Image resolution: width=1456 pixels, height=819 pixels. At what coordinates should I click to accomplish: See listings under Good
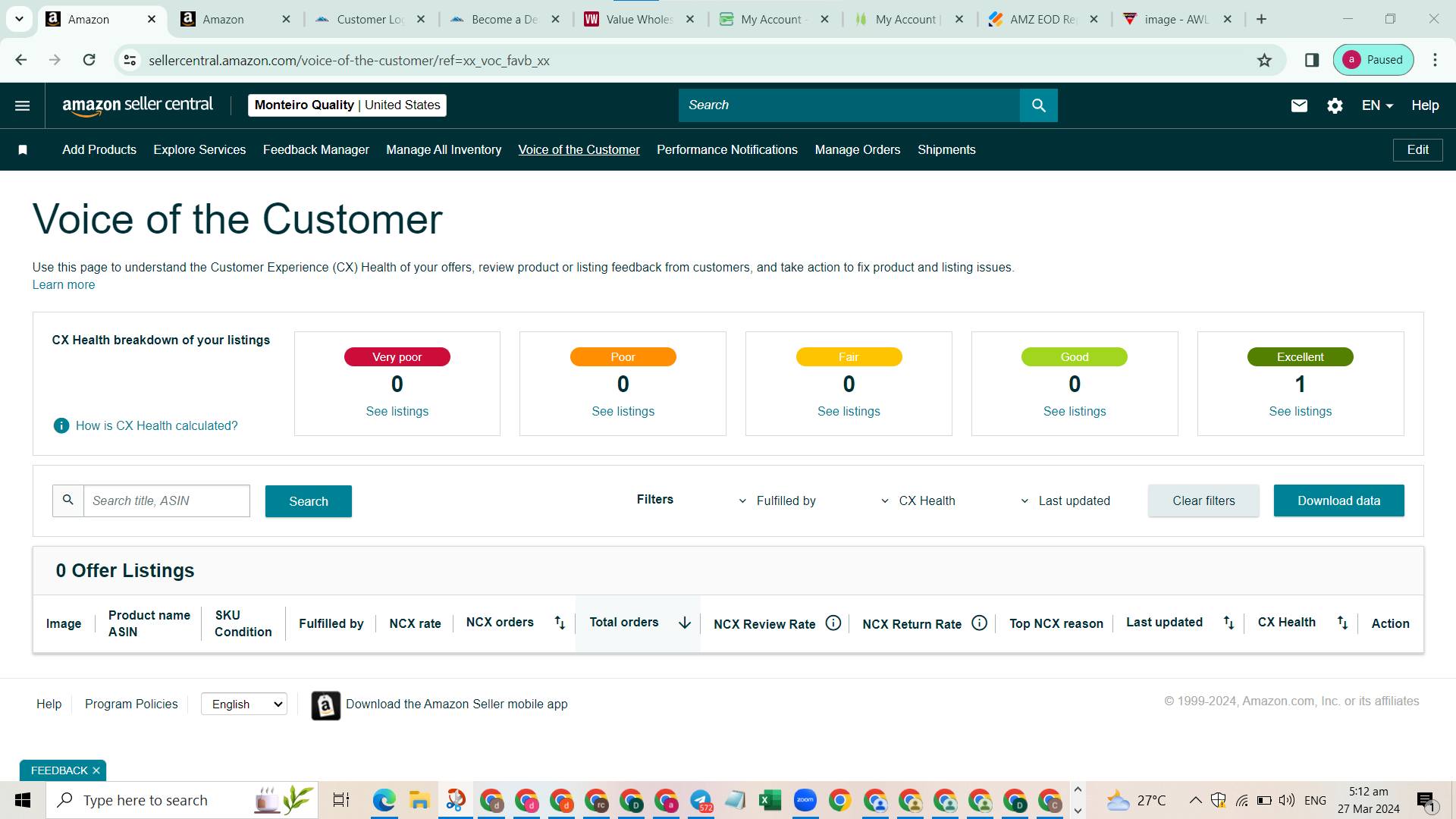(1075, 412)
